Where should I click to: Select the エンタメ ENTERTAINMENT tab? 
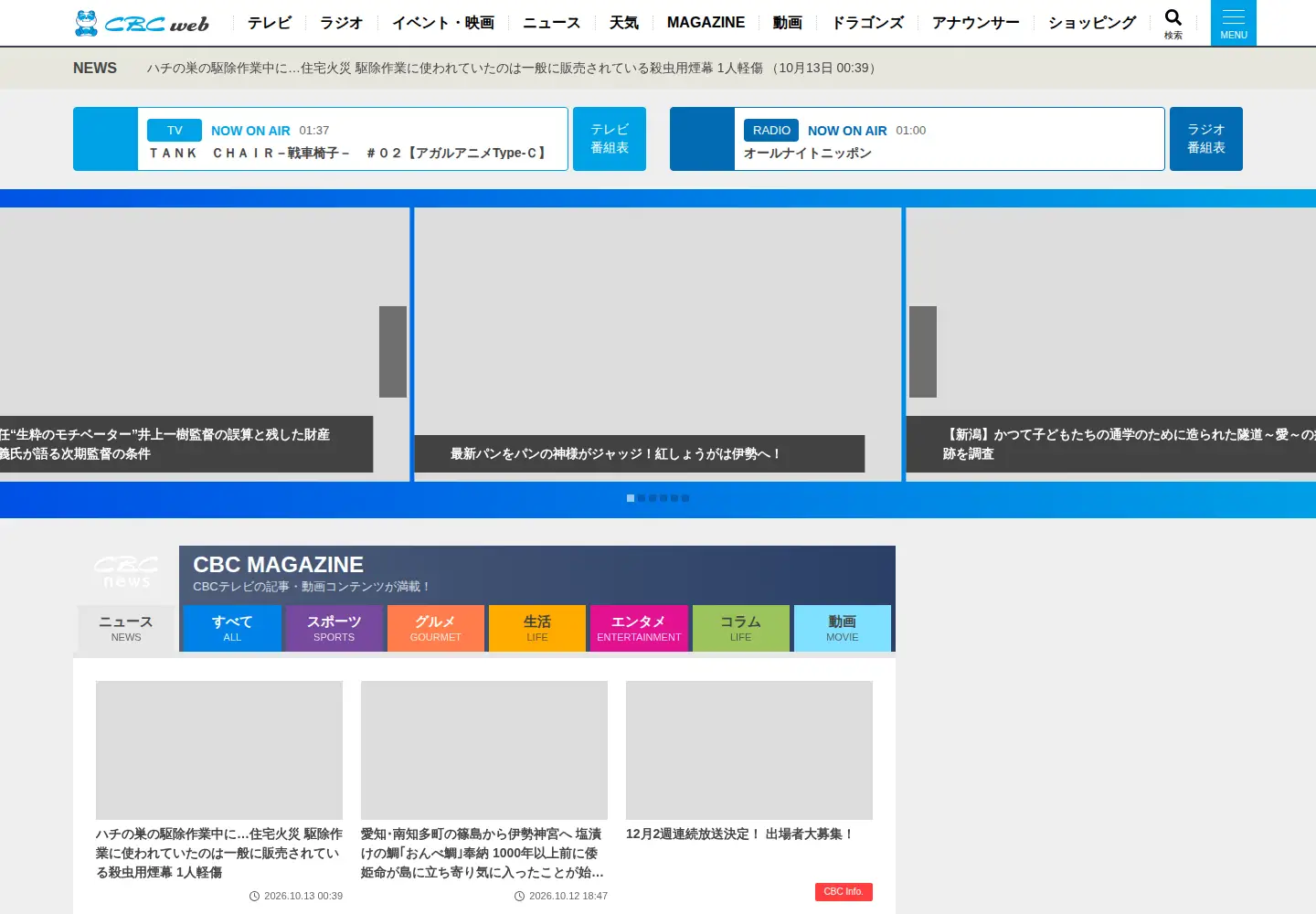coord(639,628)
